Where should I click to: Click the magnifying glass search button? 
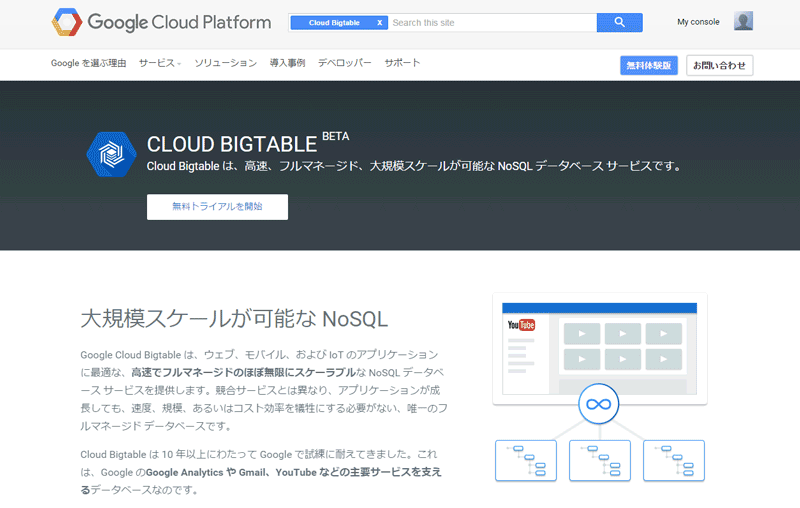click(619, 22)
